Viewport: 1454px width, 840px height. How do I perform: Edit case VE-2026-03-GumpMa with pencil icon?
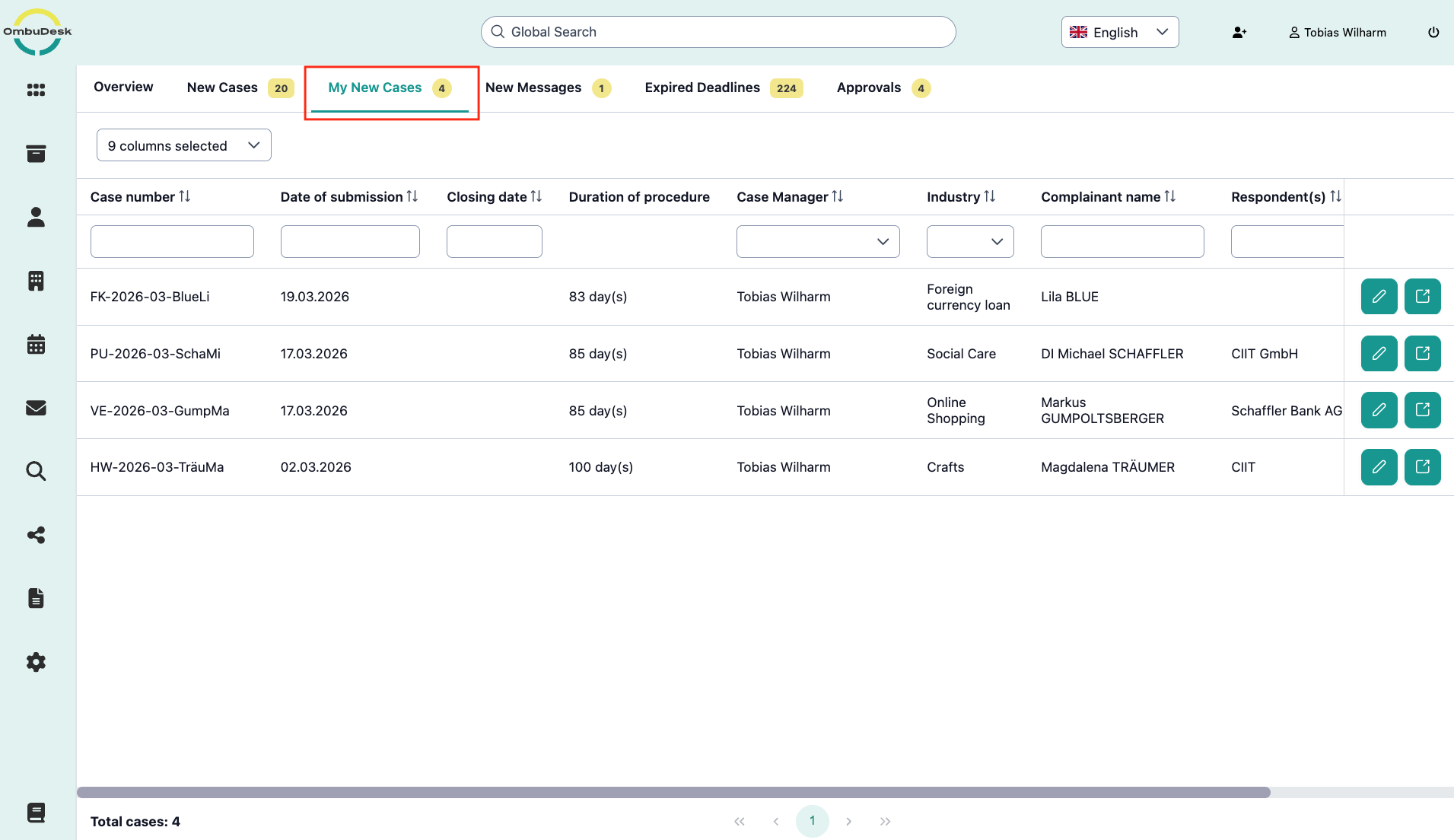coord(1379,410)
